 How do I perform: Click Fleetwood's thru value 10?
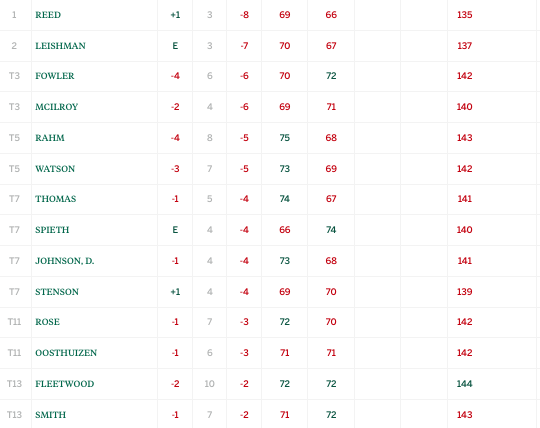coord(209,384)
